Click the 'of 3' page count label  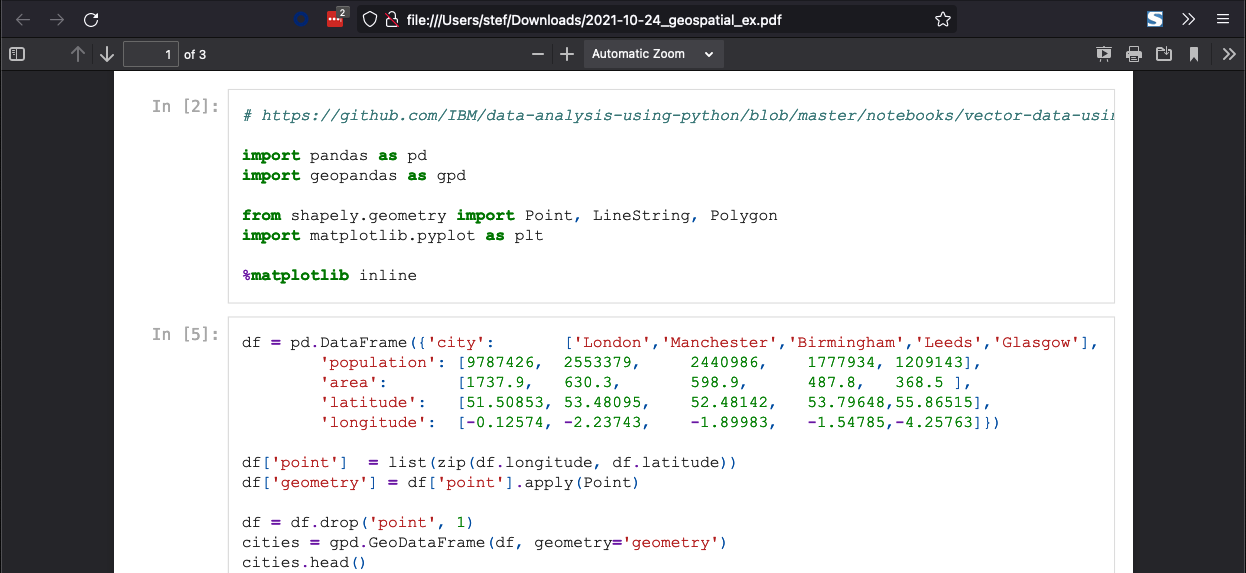coord(195,54)
